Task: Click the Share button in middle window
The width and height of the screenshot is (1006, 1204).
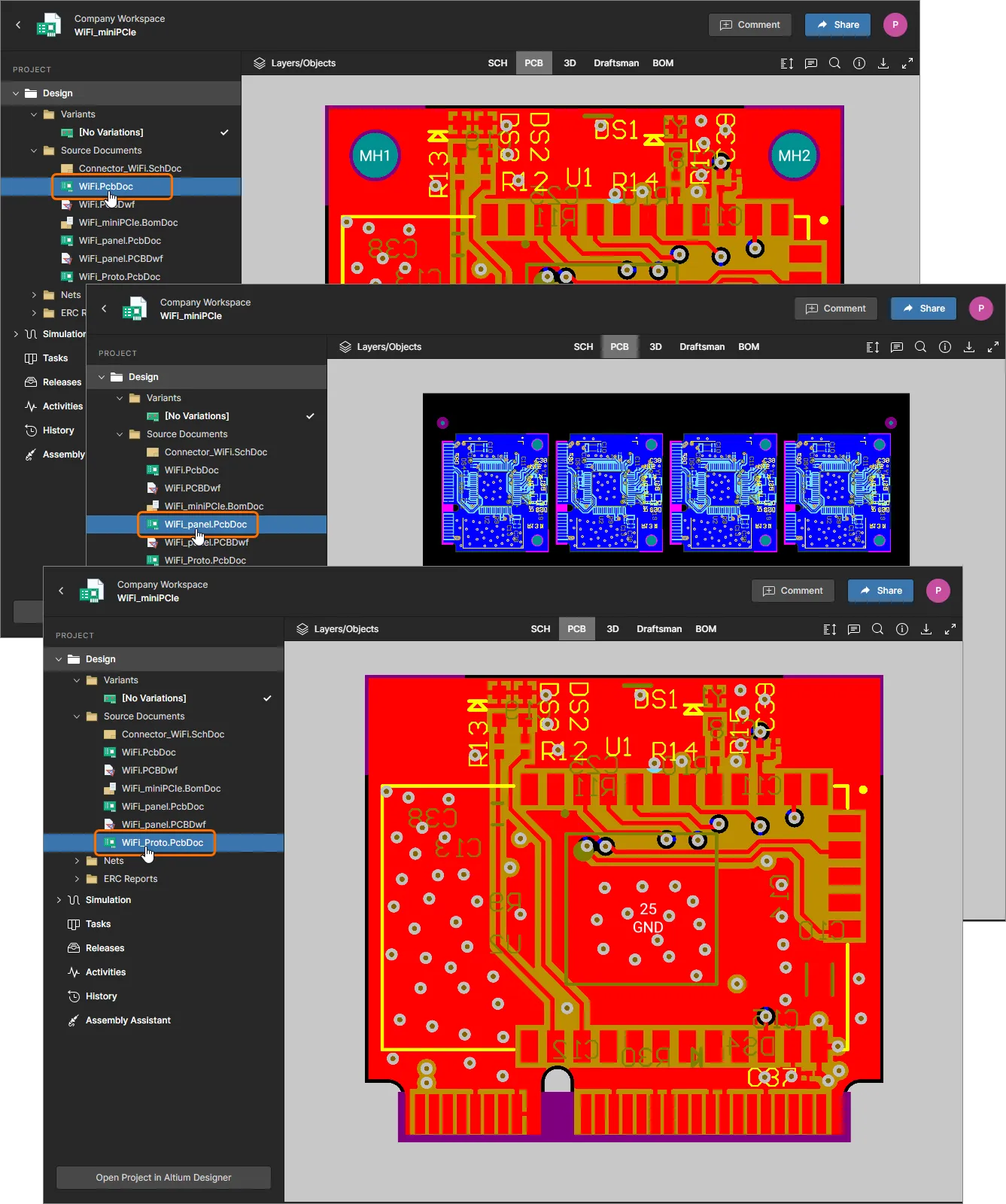Action: click(x=923, y=309)
